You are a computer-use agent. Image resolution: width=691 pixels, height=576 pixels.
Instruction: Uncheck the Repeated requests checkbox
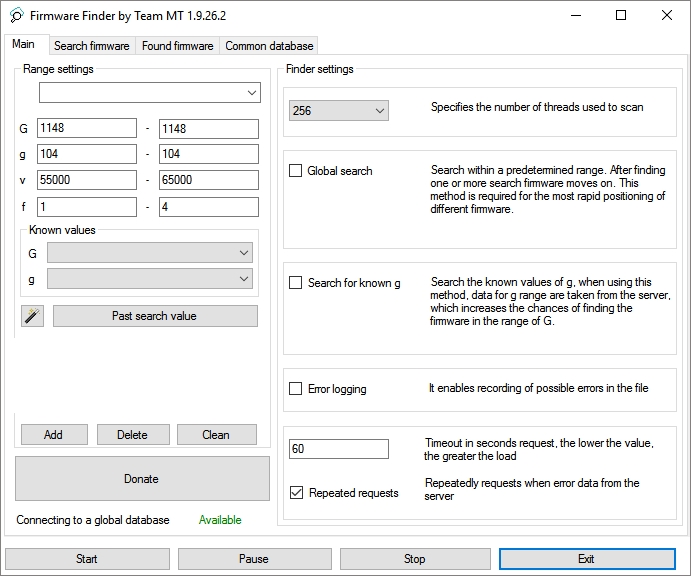click(296, 492)
